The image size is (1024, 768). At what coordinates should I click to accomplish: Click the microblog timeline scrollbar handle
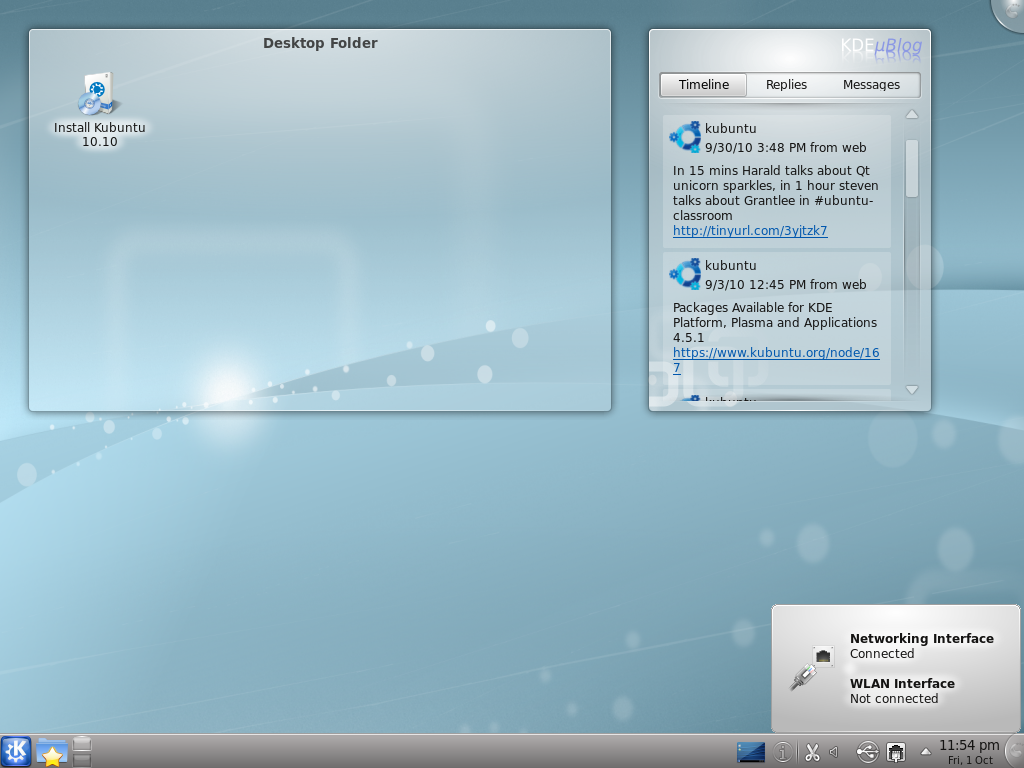point(912,168)
